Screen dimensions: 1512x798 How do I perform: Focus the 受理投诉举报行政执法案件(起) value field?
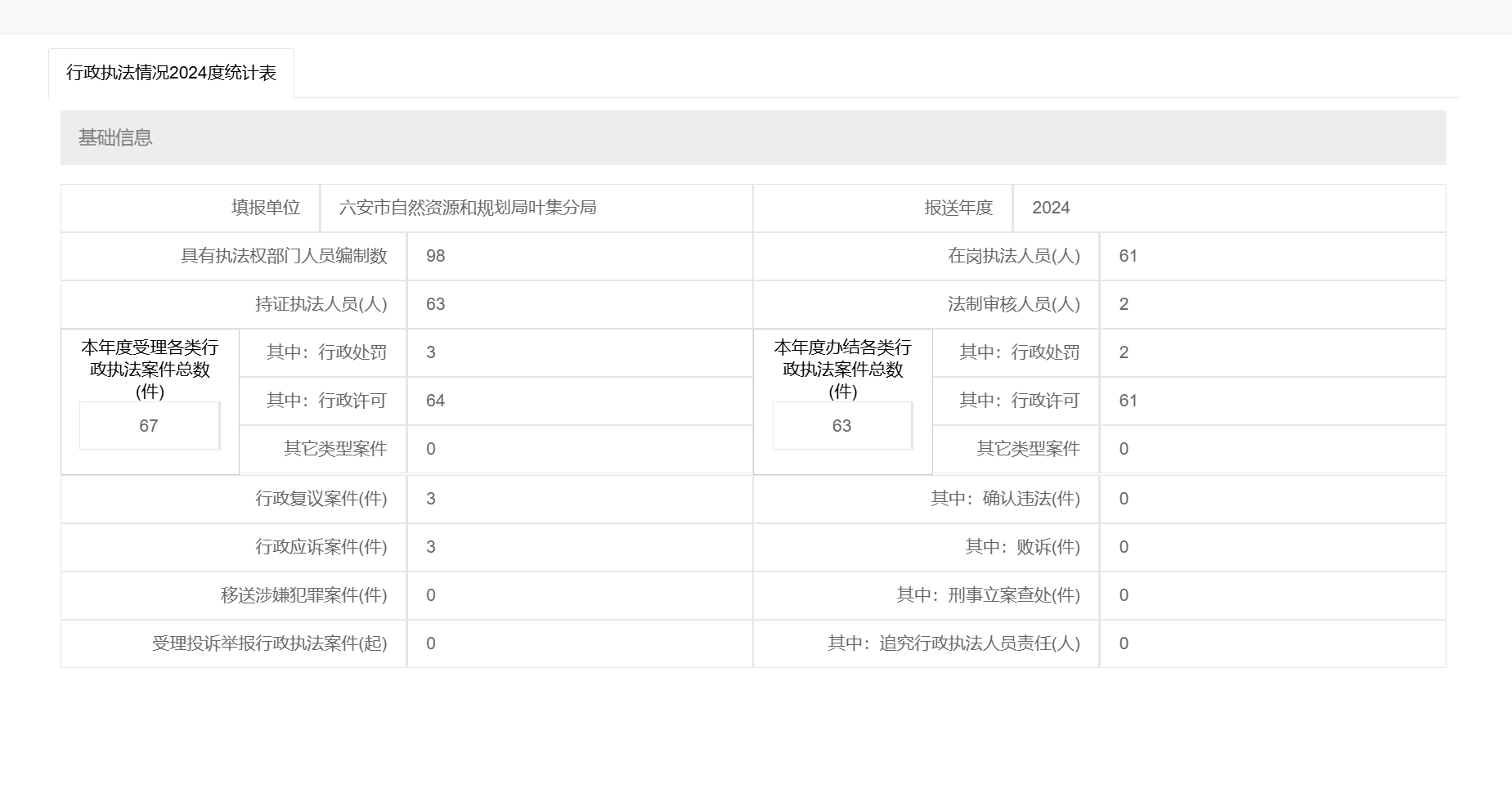pos(579,643)
